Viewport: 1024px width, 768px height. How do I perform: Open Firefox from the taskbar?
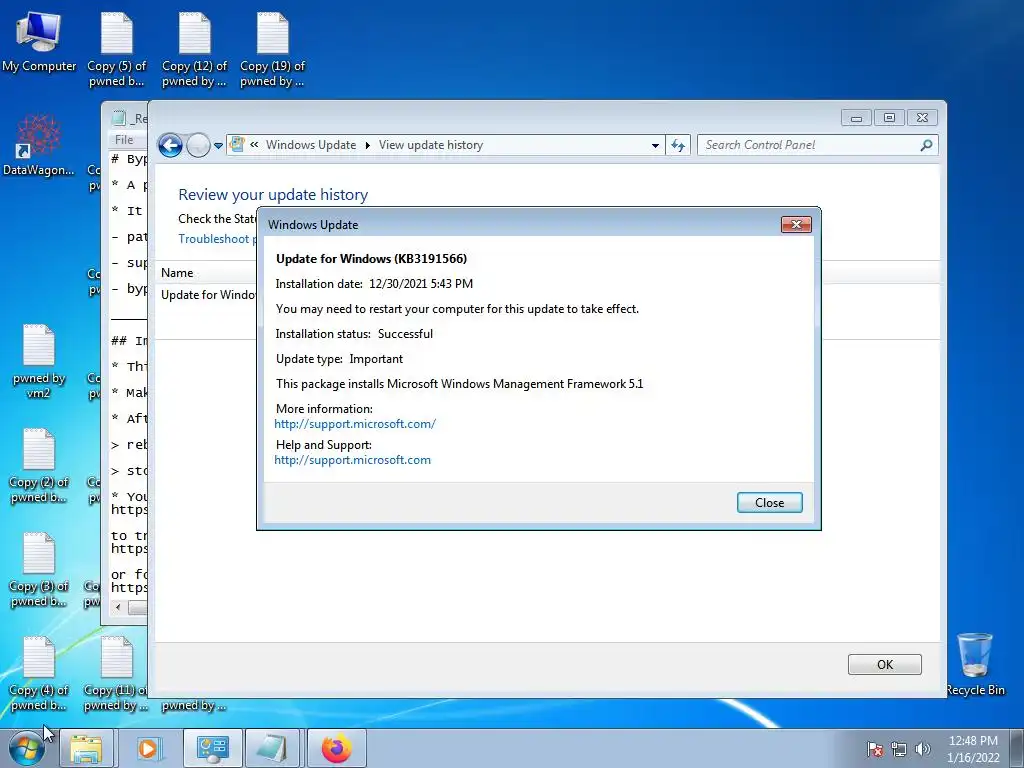click(x=337, y=748)
